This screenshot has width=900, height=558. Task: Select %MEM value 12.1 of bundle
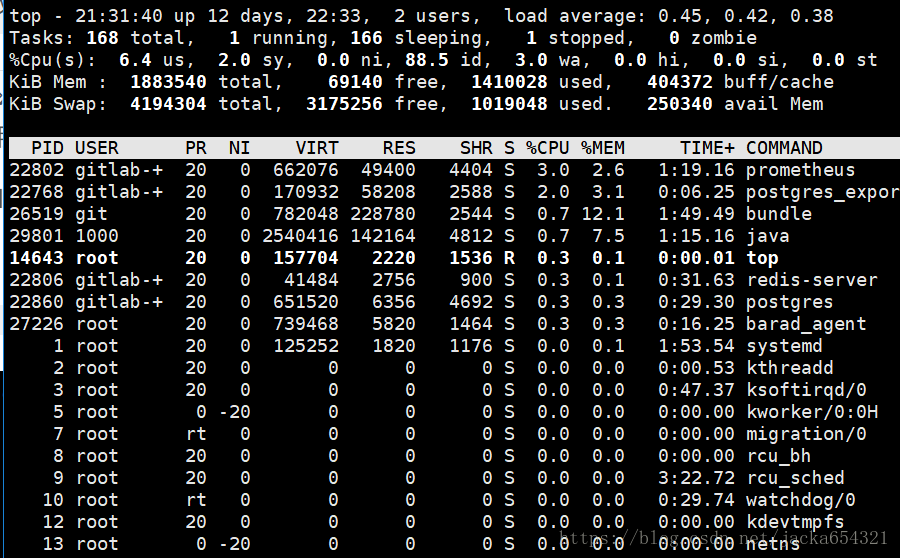point(603,214)
